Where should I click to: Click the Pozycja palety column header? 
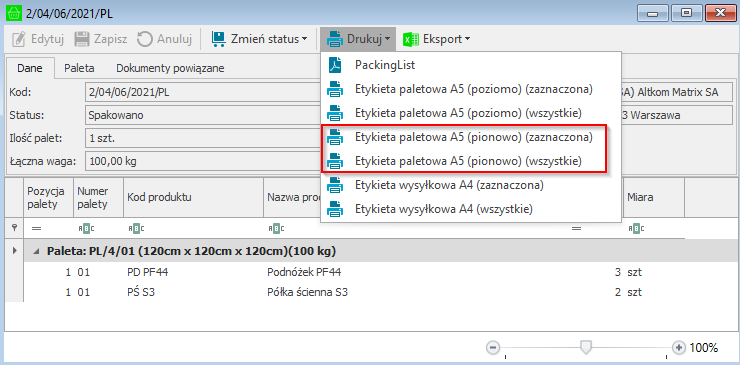click(x=49, y=197)
